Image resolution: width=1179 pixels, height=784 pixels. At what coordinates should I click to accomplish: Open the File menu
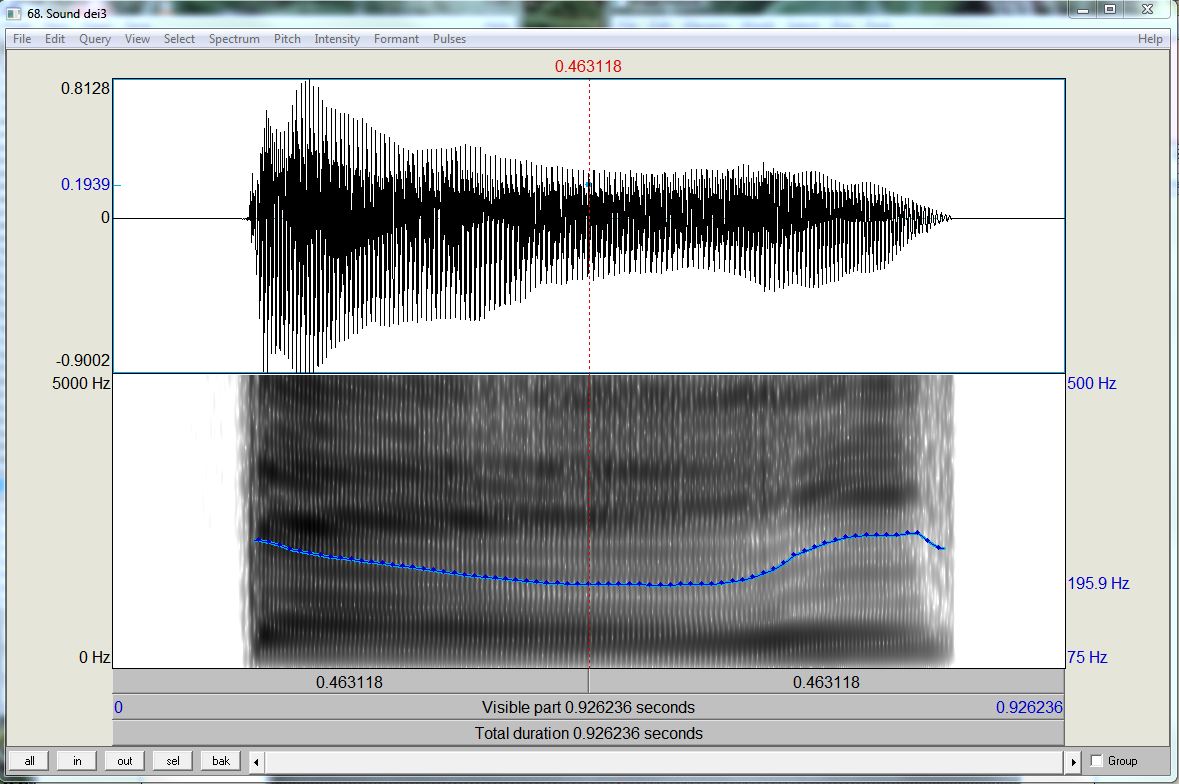[22, 39]
